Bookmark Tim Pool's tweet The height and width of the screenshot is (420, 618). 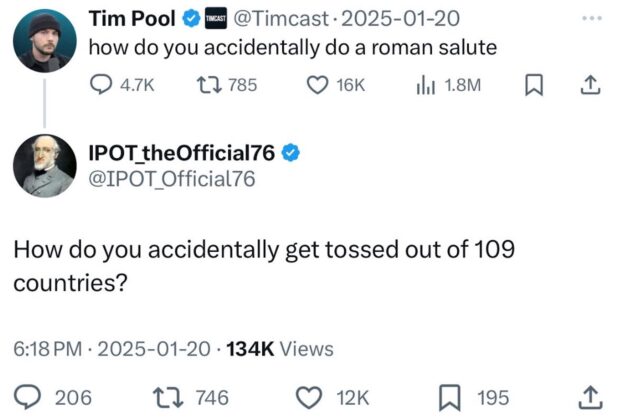(532, 86)
